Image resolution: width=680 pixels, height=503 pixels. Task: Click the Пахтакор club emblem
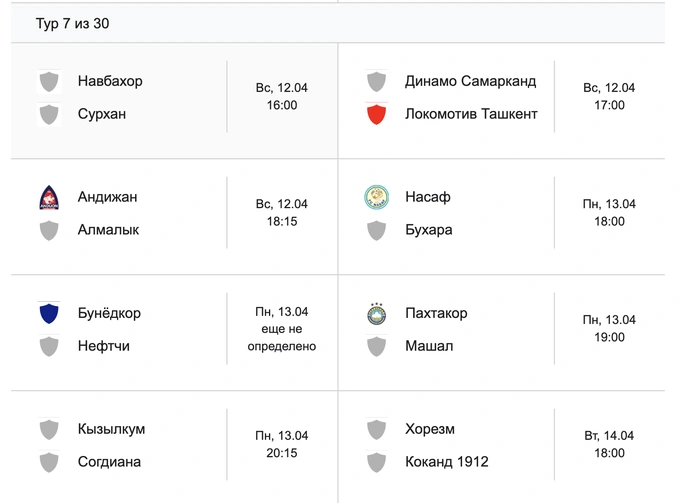click(x=376, y=313)
